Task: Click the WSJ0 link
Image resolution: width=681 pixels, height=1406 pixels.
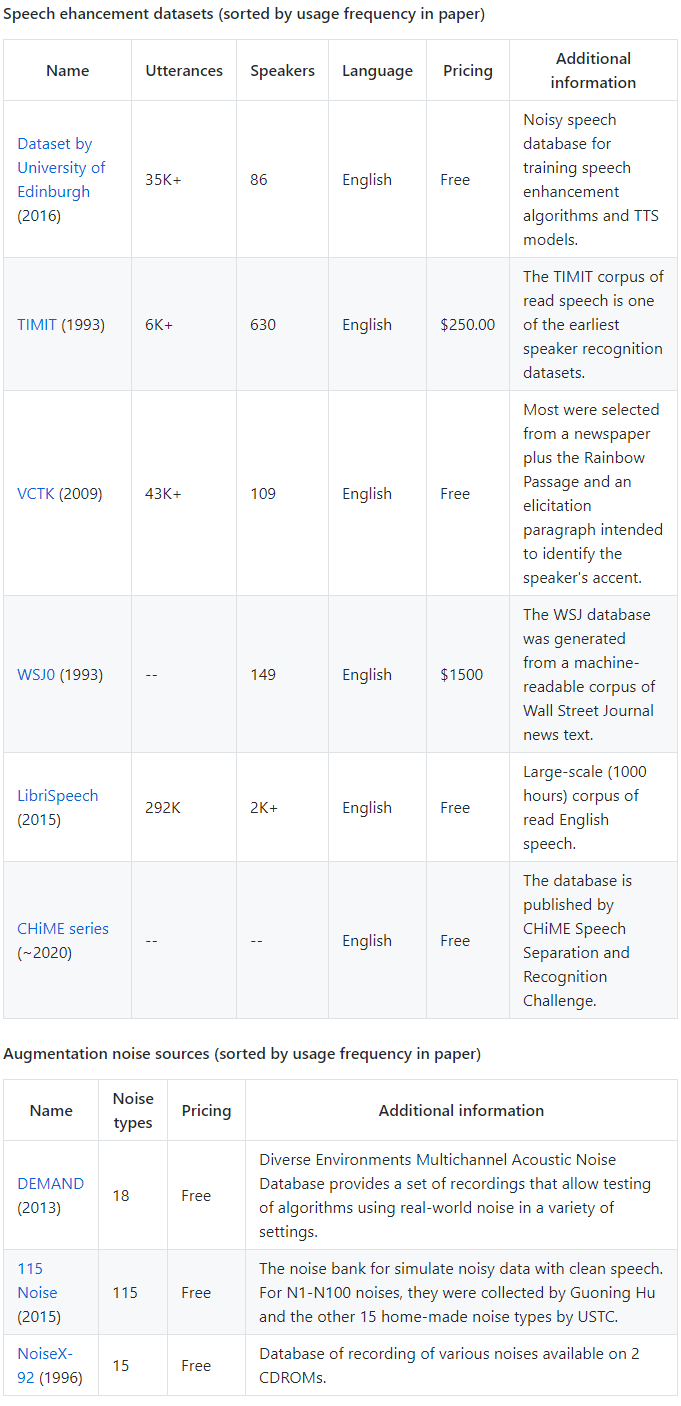Action: [x=36, y=675]
